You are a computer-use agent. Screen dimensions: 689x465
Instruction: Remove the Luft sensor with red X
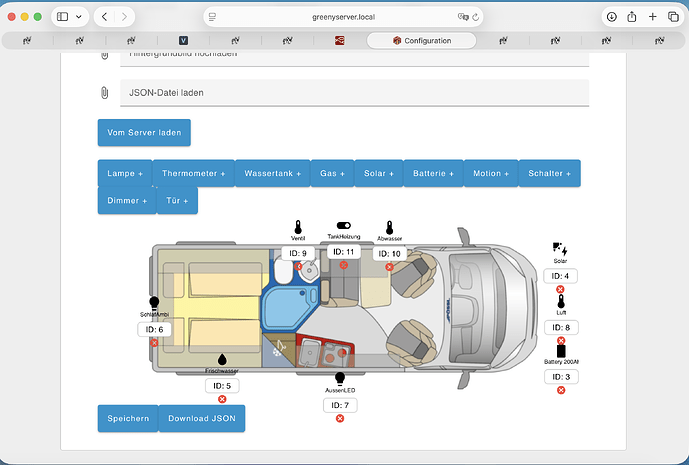coord(560,341)
